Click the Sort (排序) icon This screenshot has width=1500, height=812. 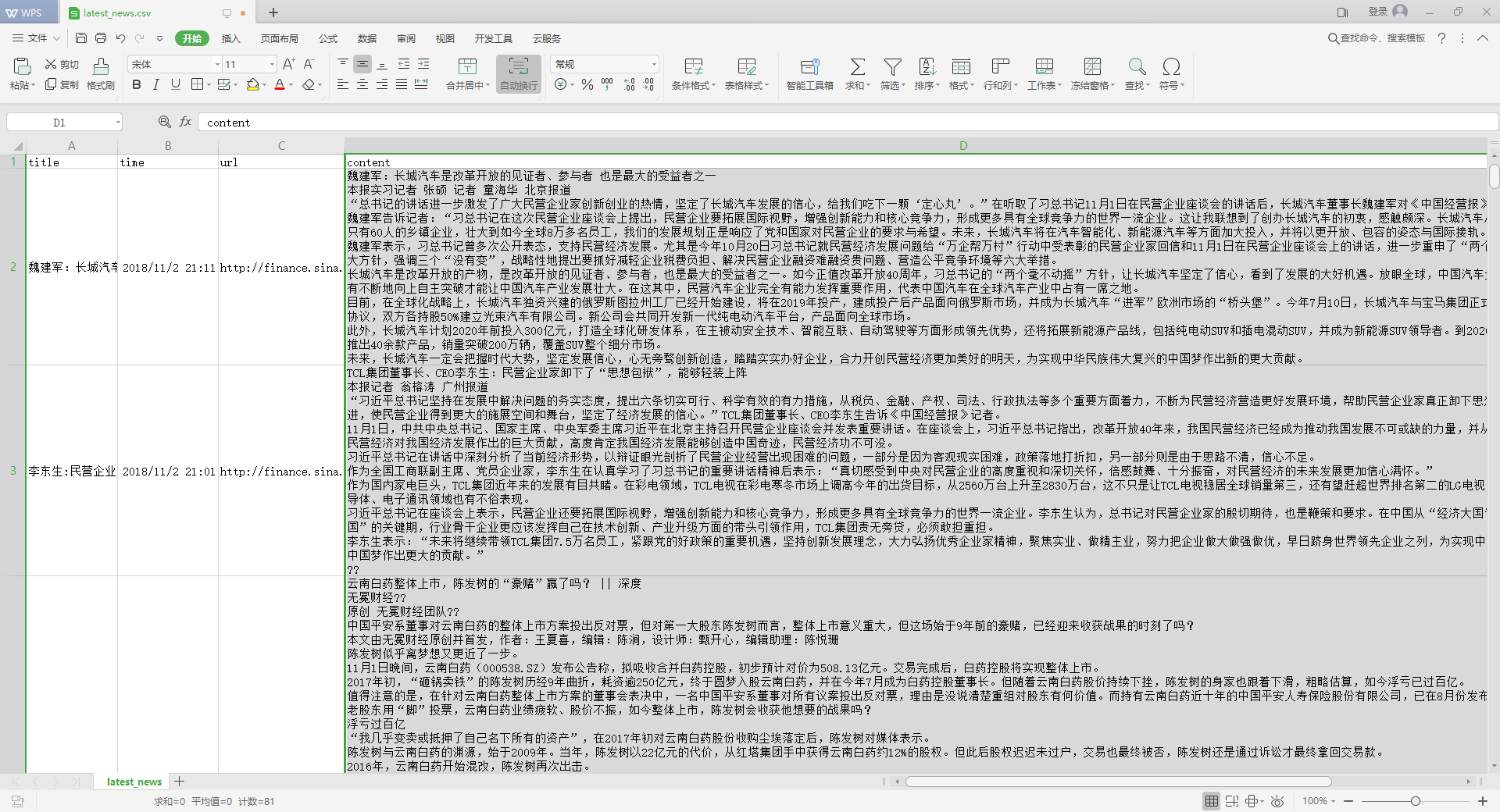(927, 66)
